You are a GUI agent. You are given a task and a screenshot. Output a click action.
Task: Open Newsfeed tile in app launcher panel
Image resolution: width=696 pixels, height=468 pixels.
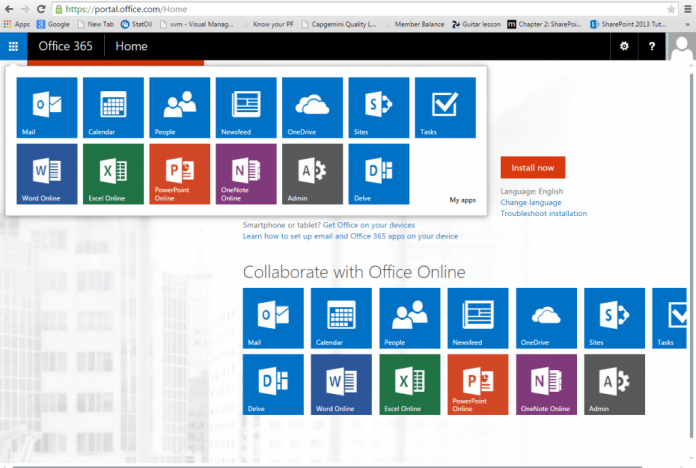tap(246, 107)
